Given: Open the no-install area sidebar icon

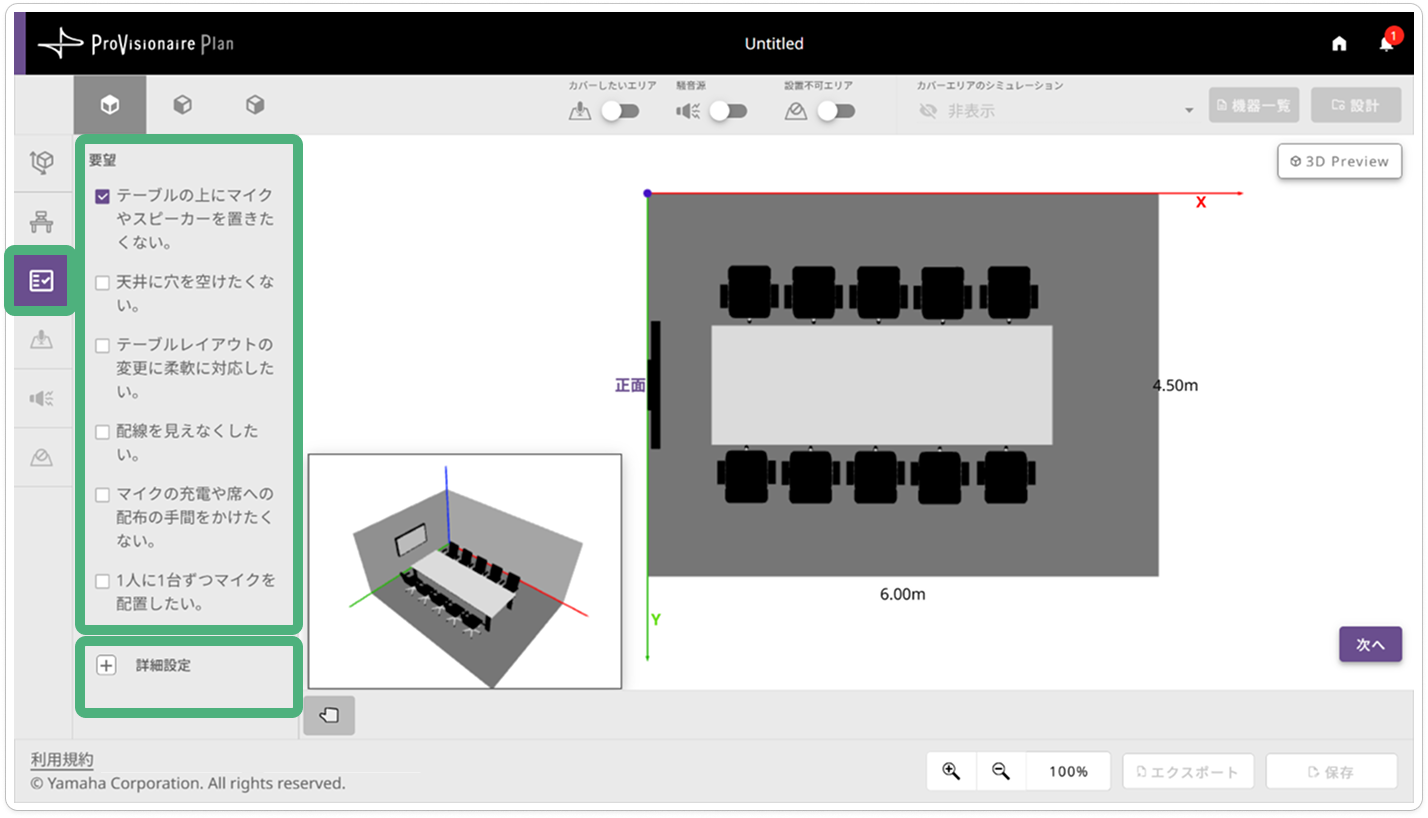Looking at the screenshot, I should coord(42,458).
